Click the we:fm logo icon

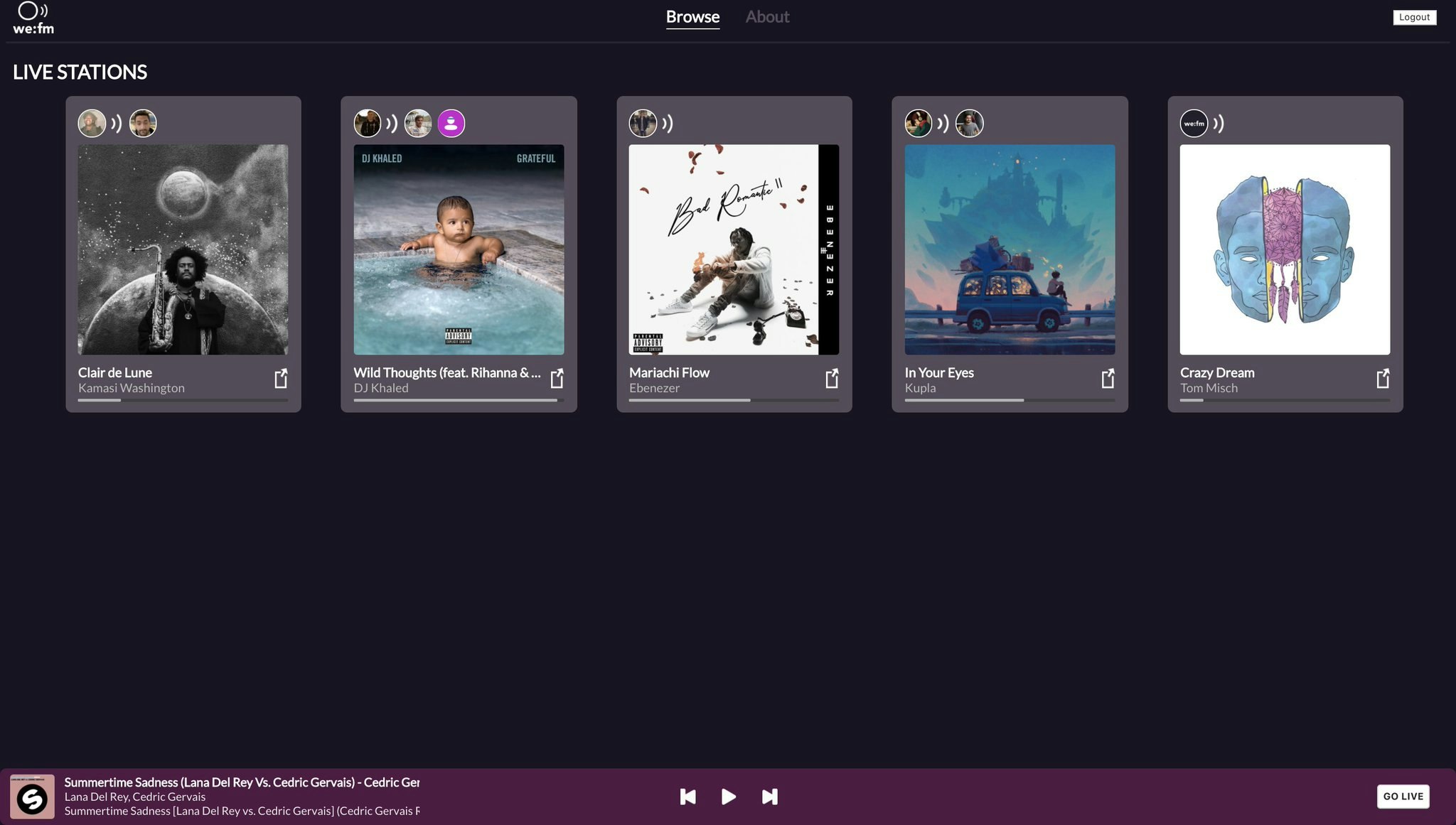pos(33,18)
